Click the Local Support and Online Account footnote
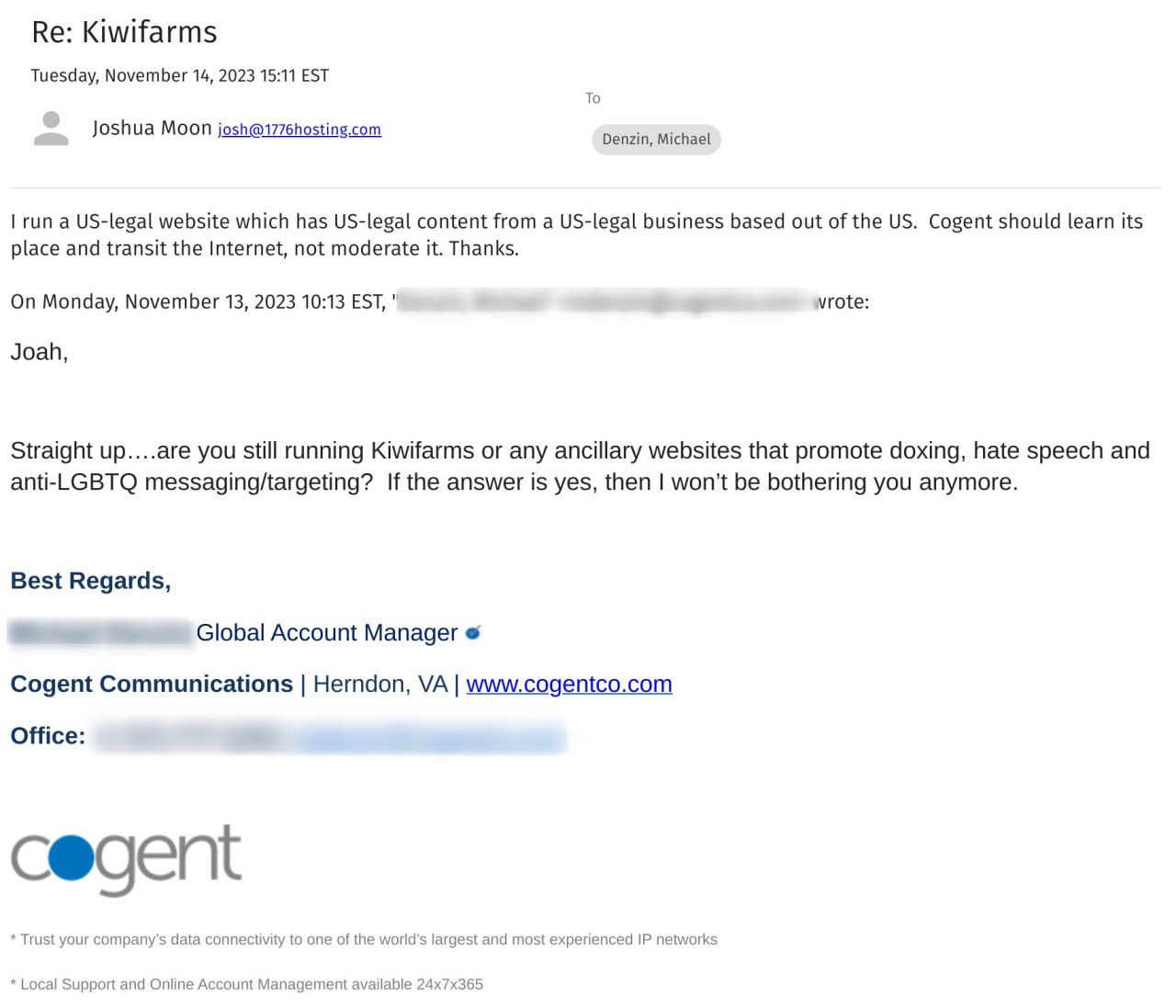Screen dimensions: 1176x1008 [246, 984]
